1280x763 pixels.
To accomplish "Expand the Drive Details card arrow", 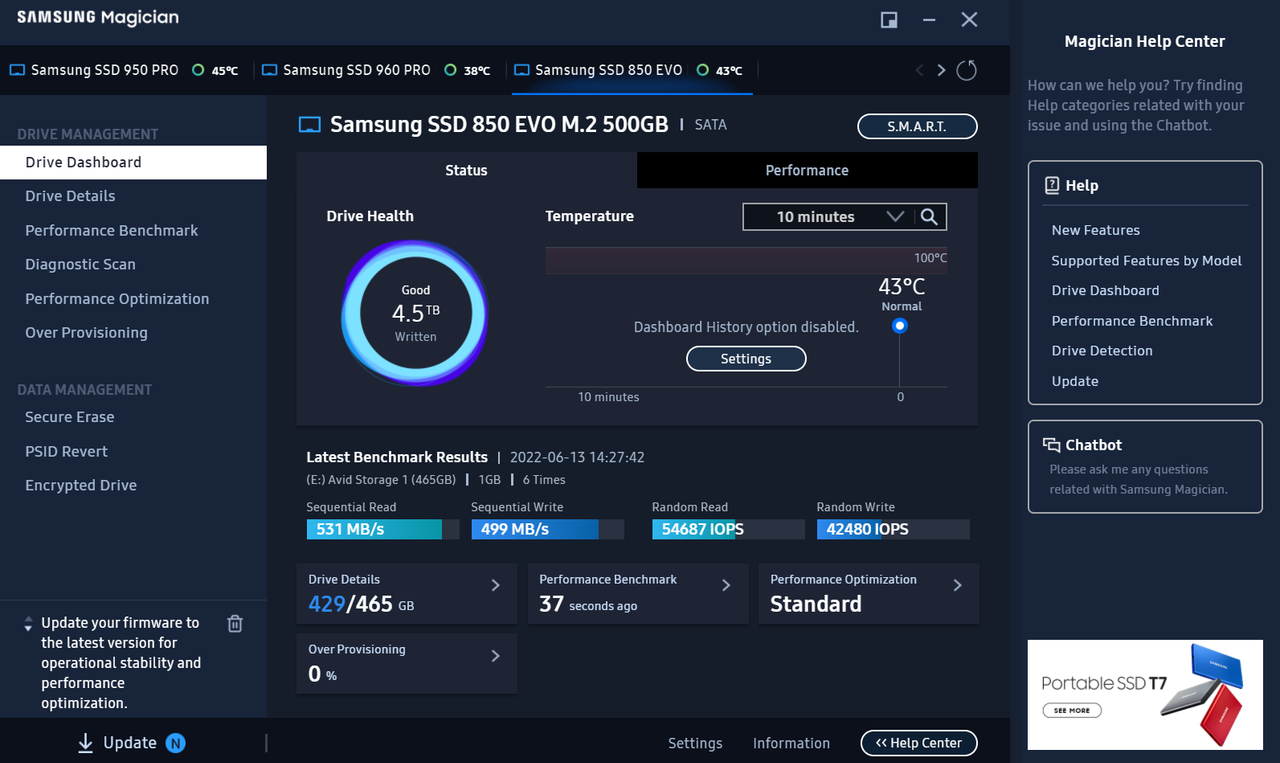I will point(495,585).
